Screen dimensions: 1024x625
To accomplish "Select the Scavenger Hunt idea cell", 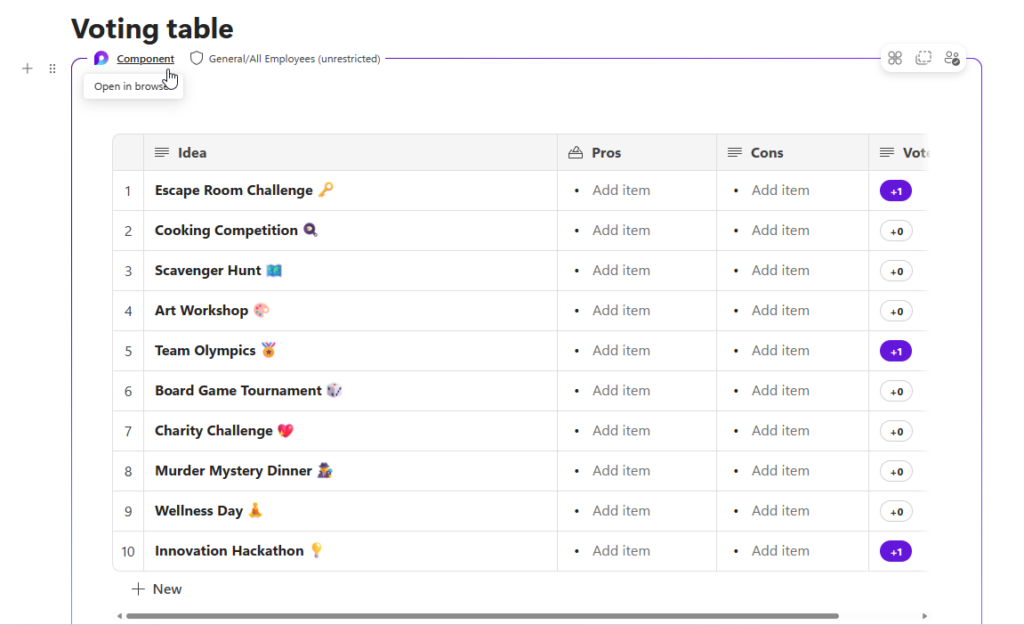I will [351, 270].
